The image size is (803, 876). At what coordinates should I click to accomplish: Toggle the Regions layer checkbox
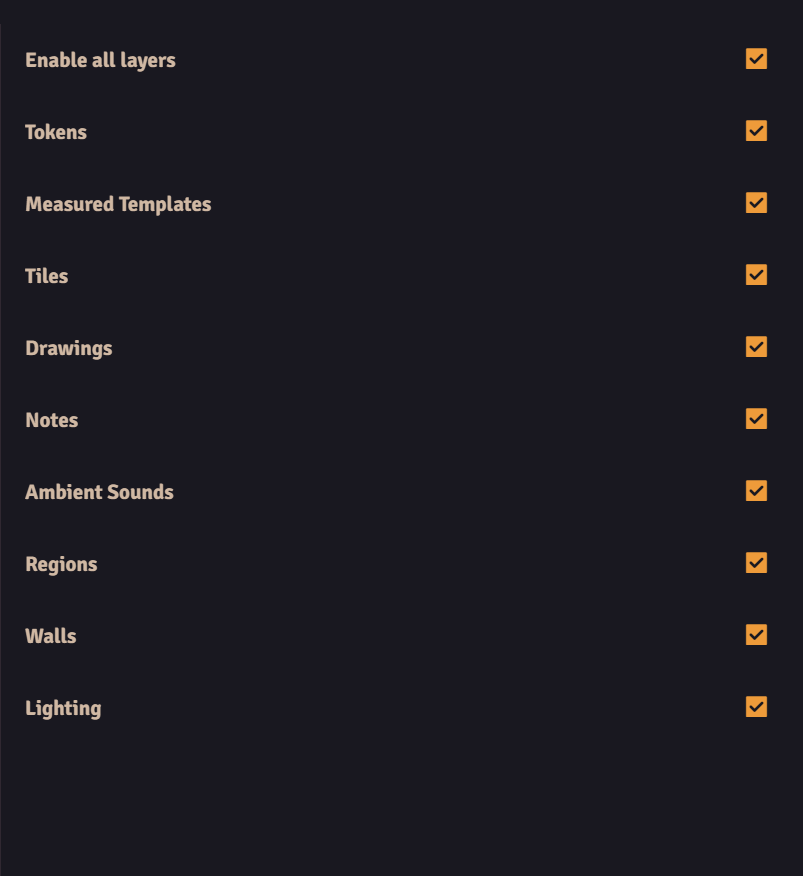(756, 563)
